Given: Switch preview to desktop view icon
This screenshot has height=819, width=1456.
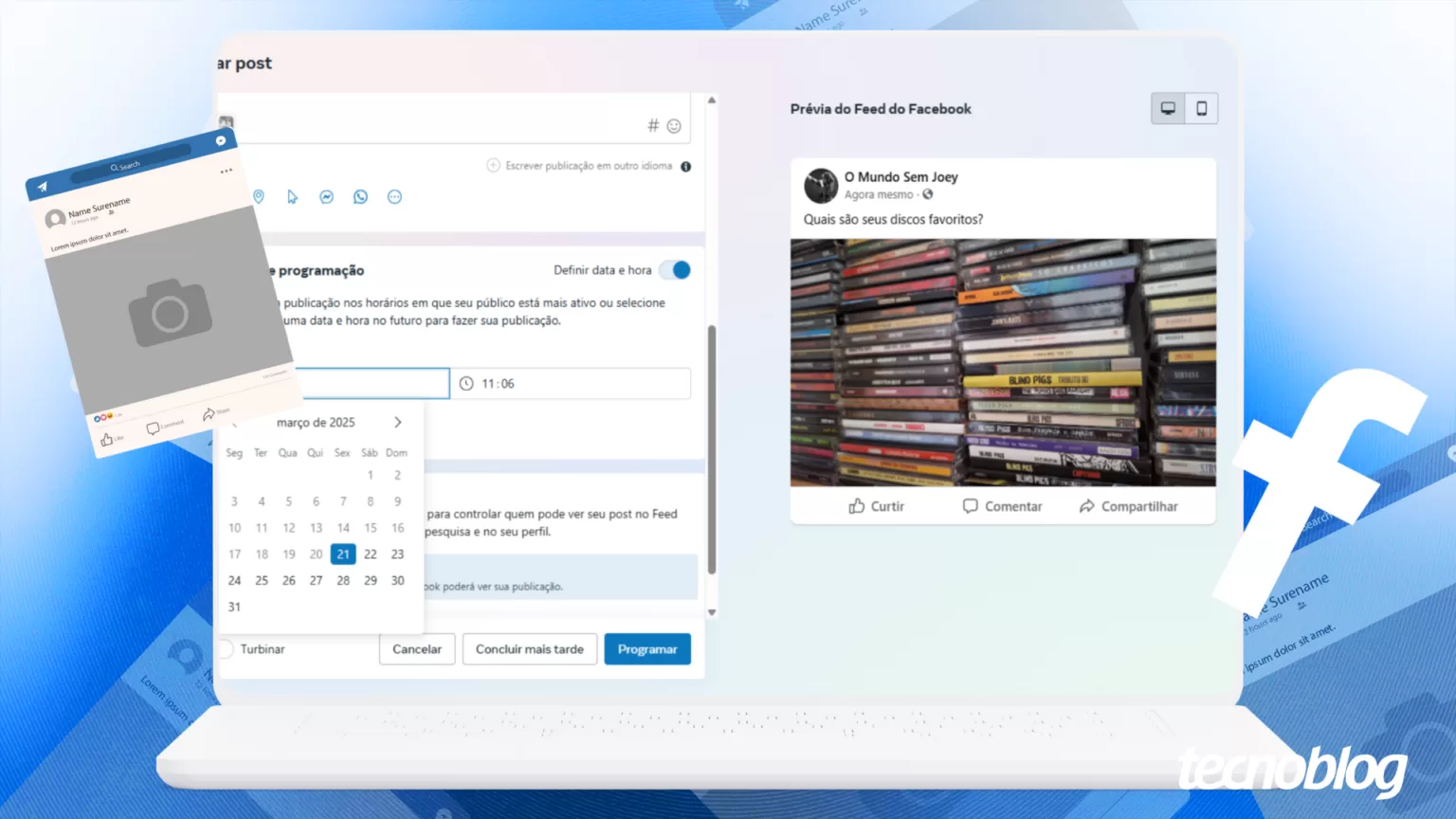Looking at the screenshot, I should point(1168,108).
